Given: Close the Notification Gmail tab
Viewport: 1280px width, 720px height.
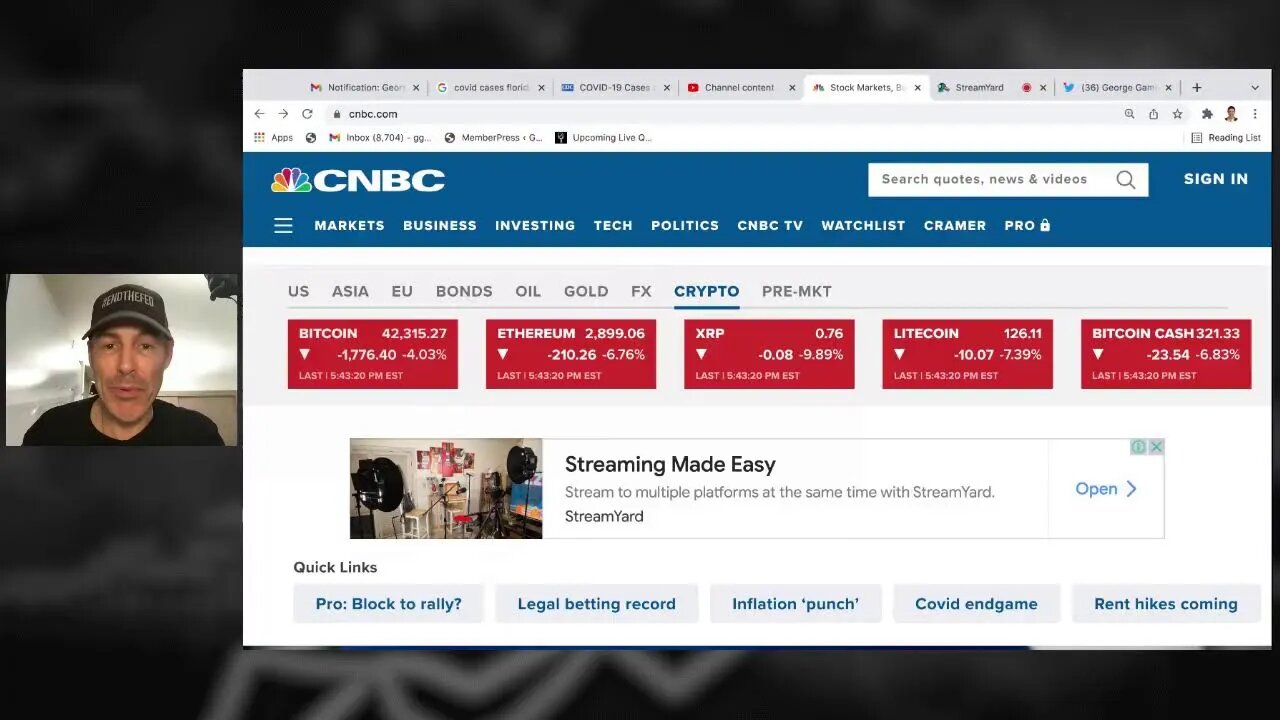Looking at the screenshot, I should [416, 88].
